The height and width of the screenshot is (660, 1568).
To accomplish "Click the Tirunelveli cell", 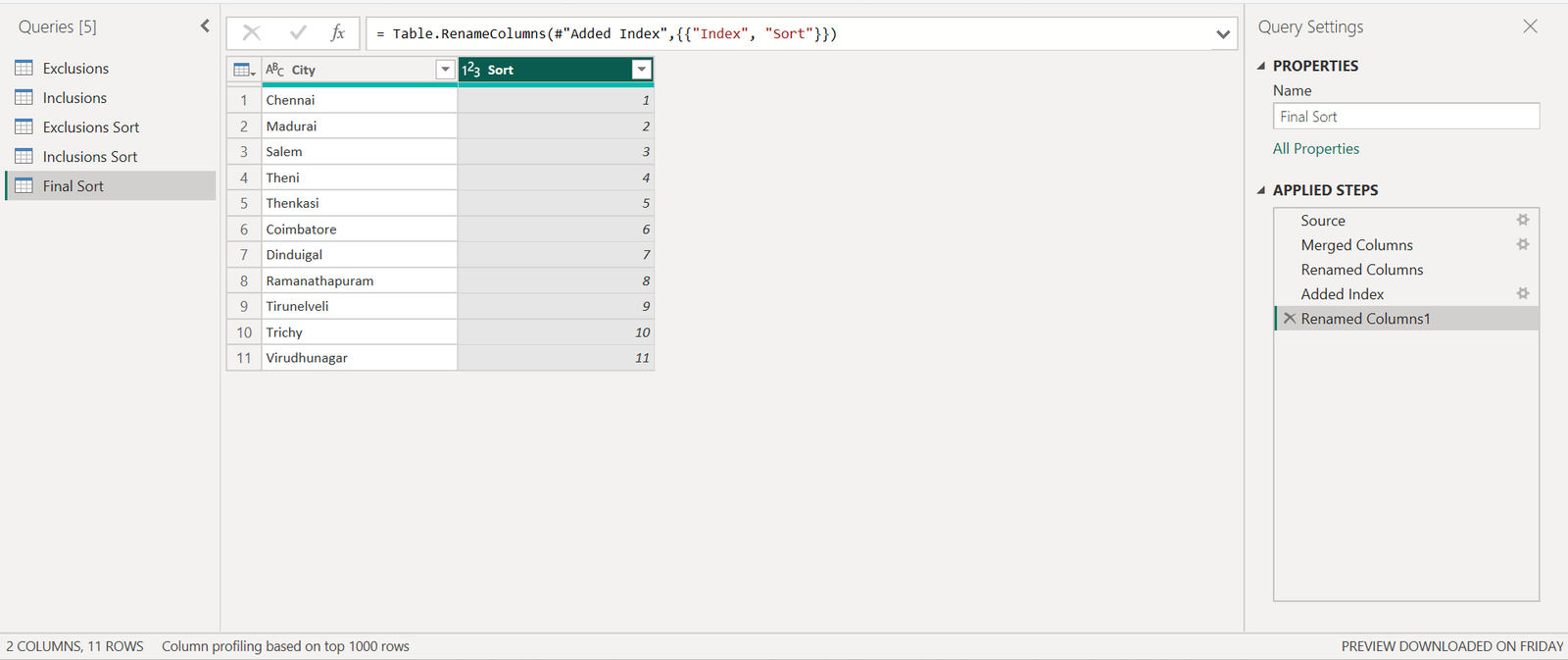I will [x=359, y=306].
